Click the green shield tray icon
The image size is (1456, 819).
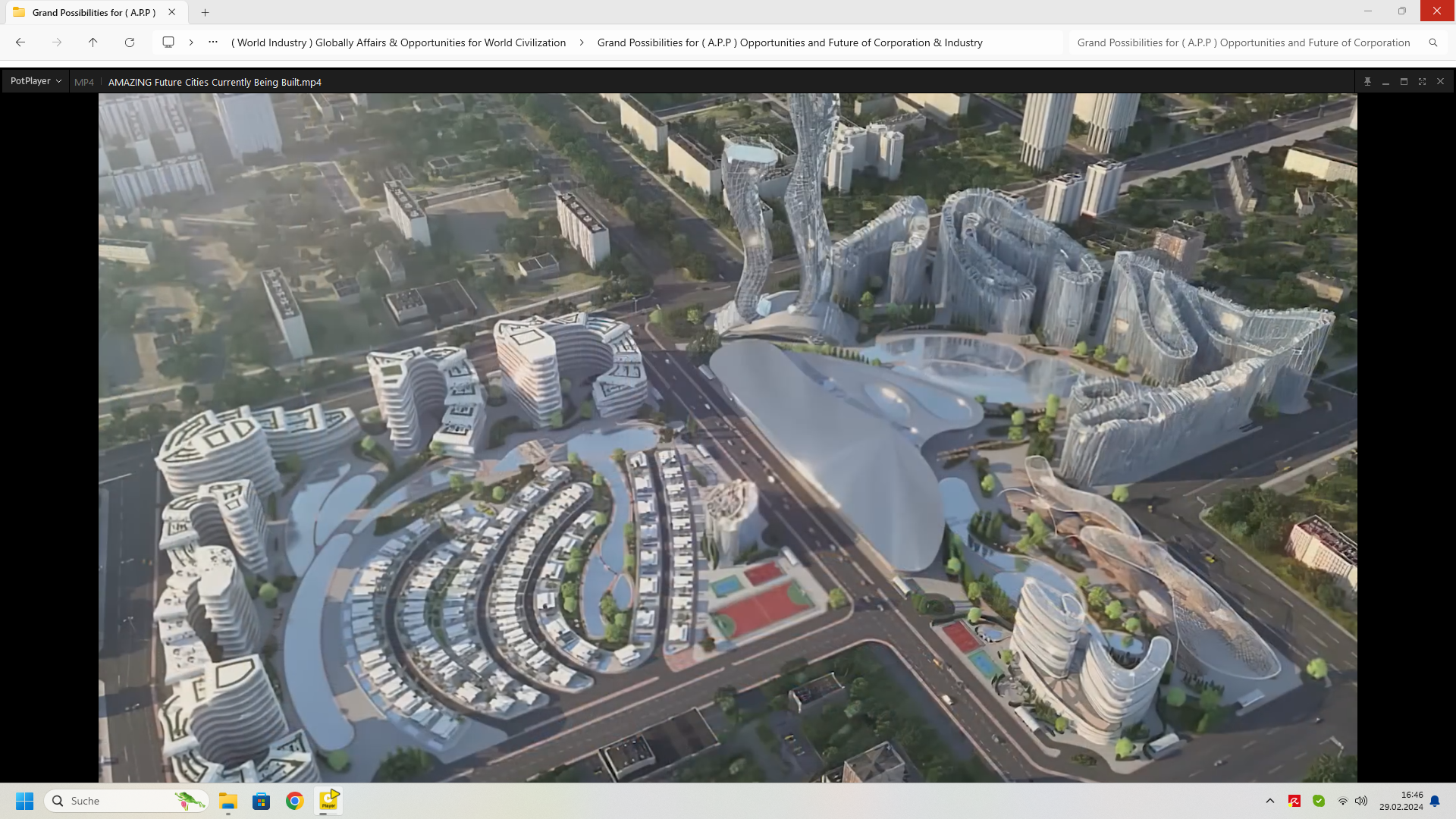1319,801
